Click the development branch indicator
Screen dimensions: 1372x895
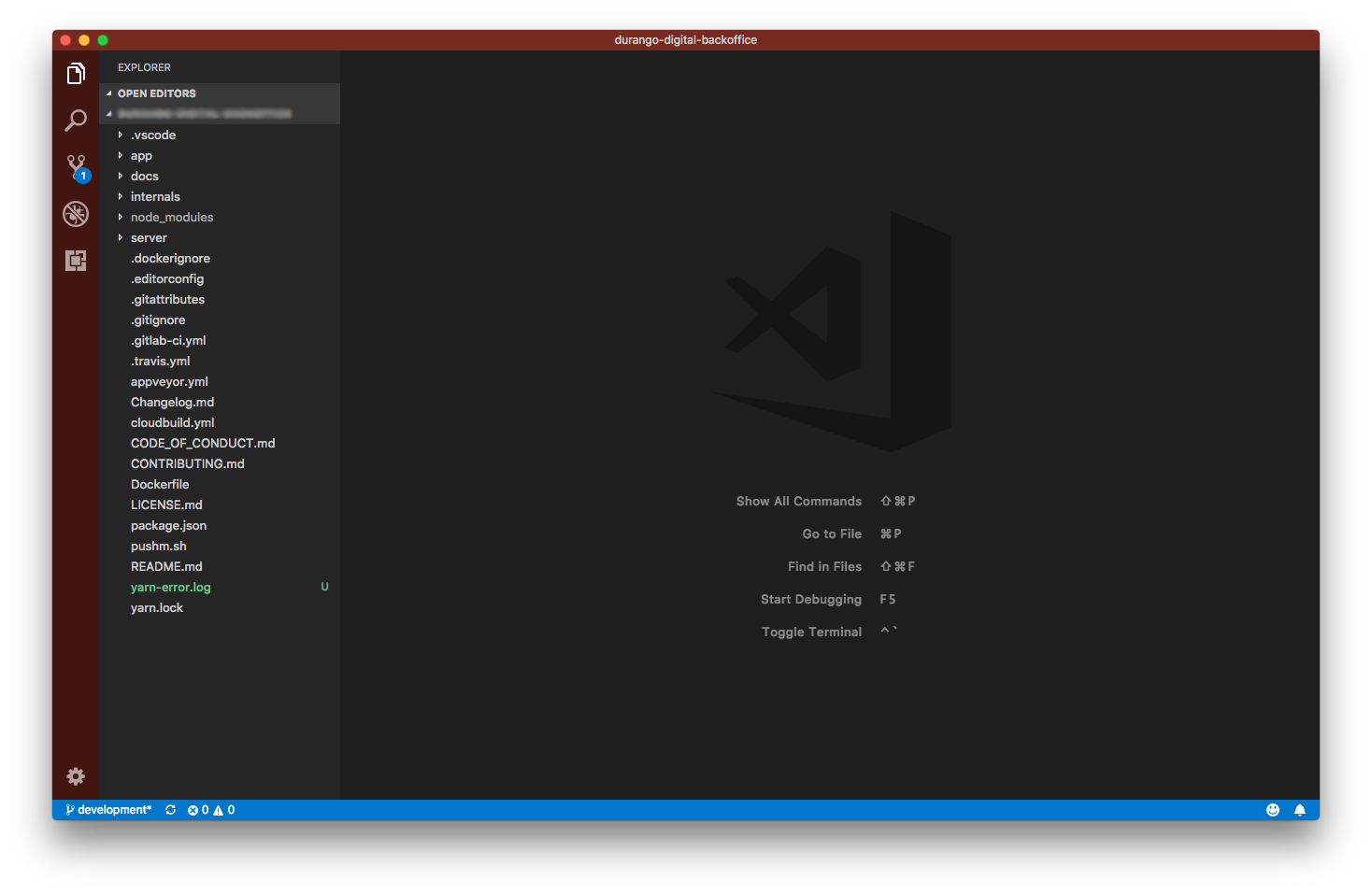click(108, 810)
